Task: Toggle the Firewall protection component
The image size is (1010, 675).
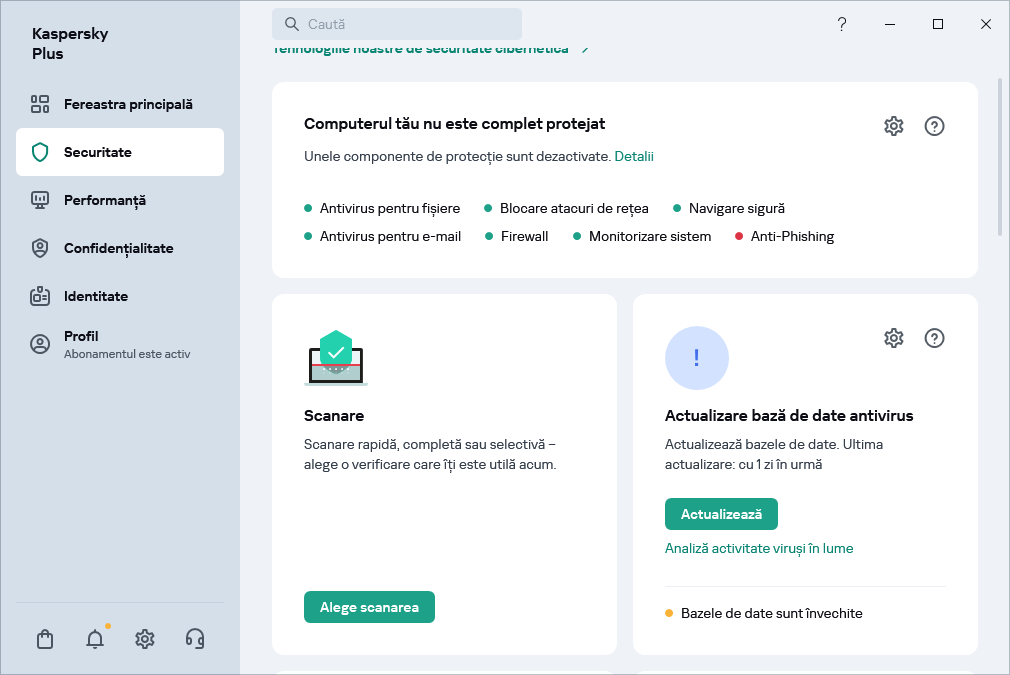Action: 523,236
